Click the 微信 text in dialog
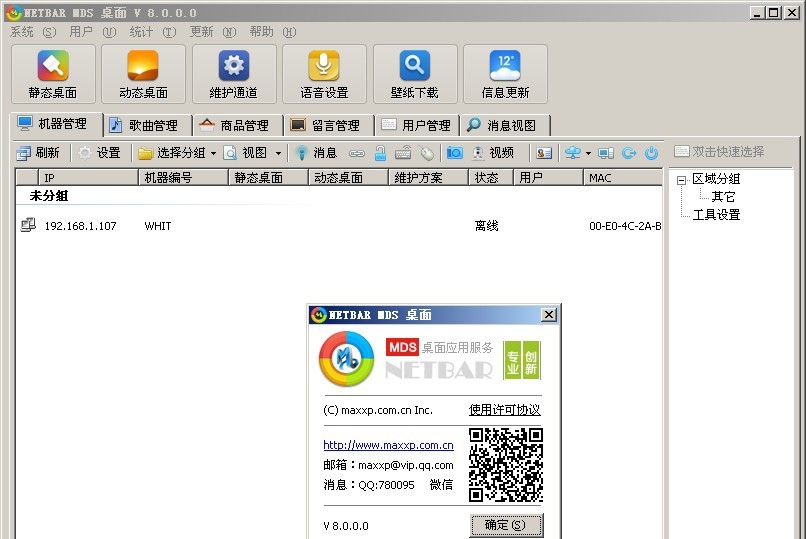The image size is (806, 539). [x=441, y=485]
